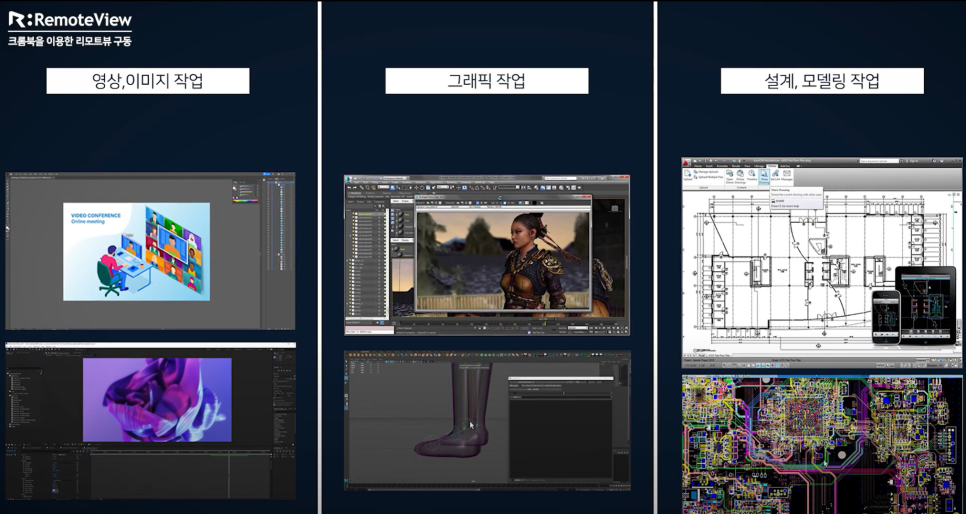Click the 3ds Max keyword search field
This screenshot has width=966, height=514.
tap(561, 178)
